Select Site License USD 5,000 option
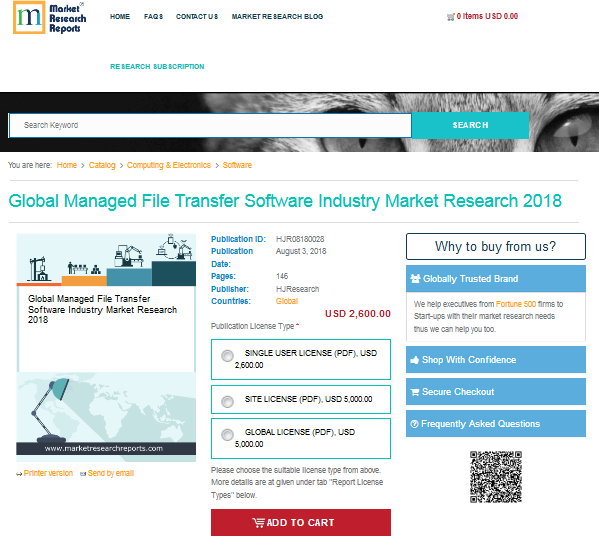The image size is (599, 545). [x=227, y=401]
